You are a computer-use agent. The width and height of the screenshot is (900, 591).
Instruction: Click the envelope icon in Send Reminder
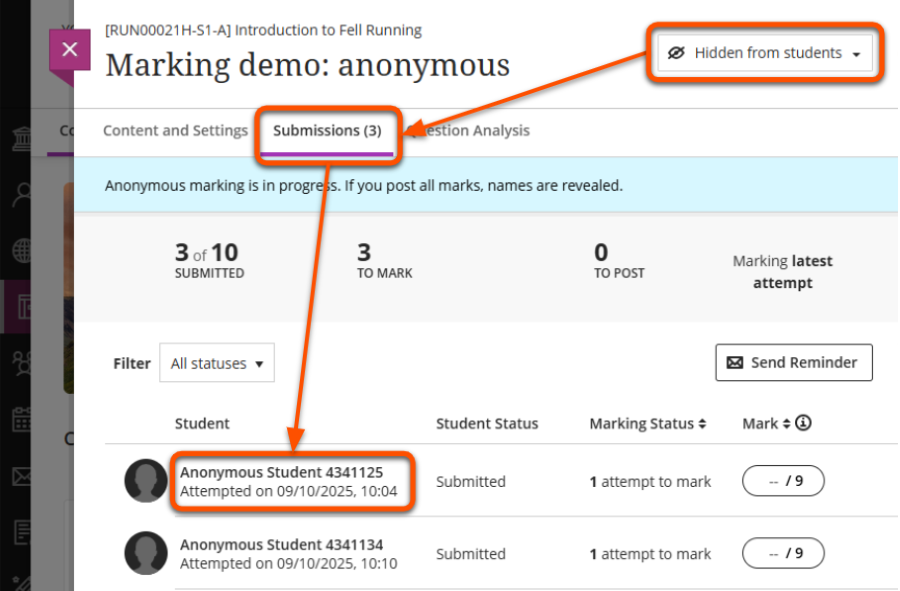pos(735,363)
